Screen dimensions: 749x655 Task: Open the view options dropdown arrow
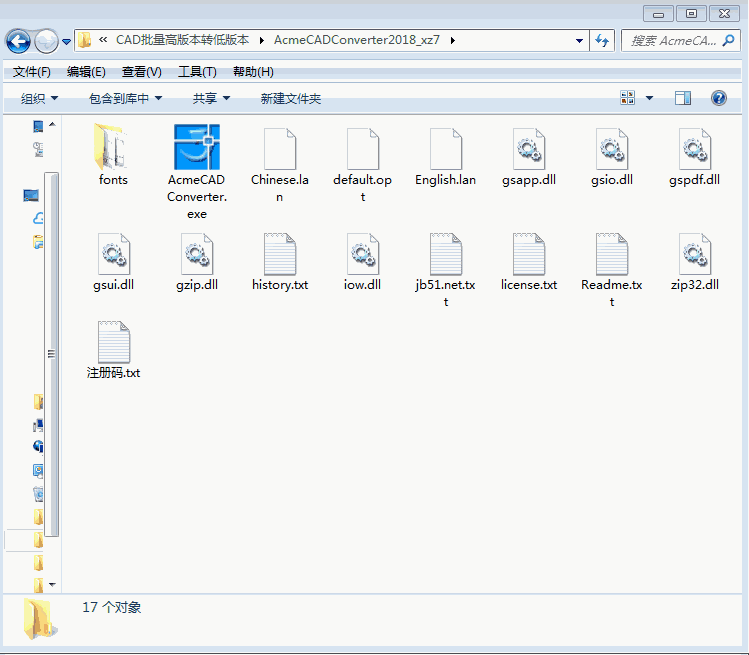[x=649, y=98]
